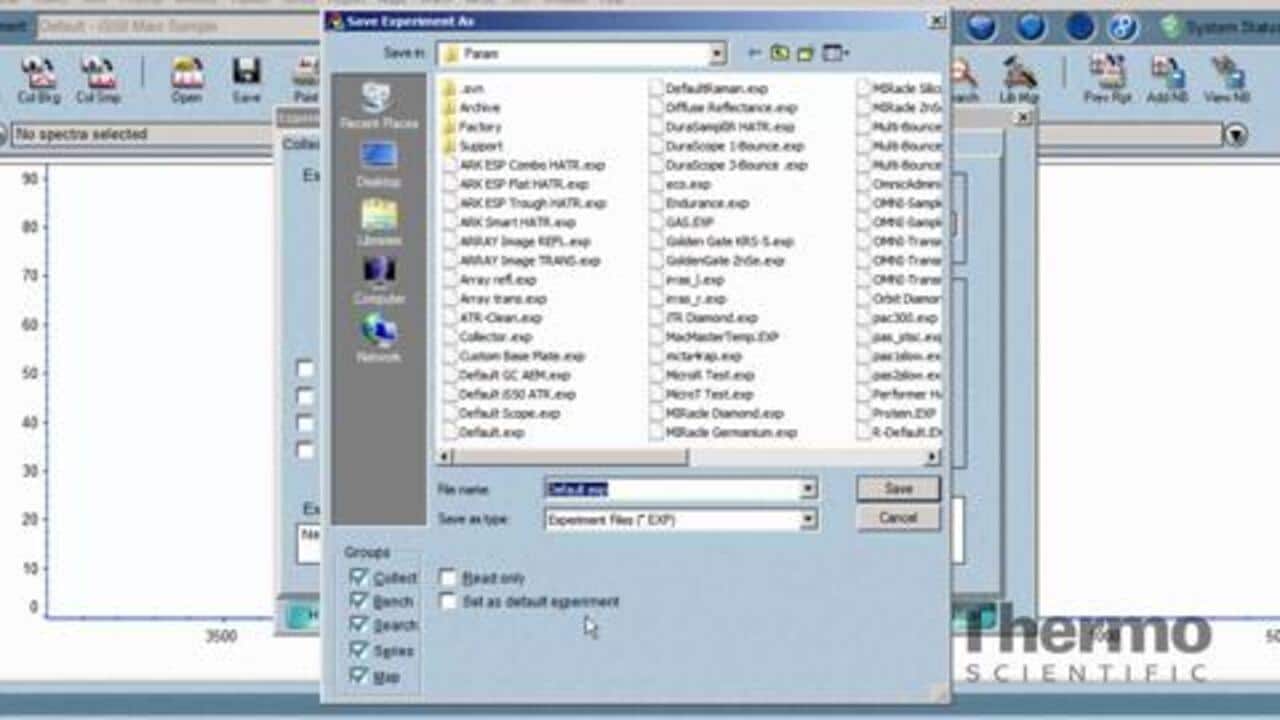The height and width of the screenshot is (720, 1280).
Task: Click the Cancel button
Action: 898,518
